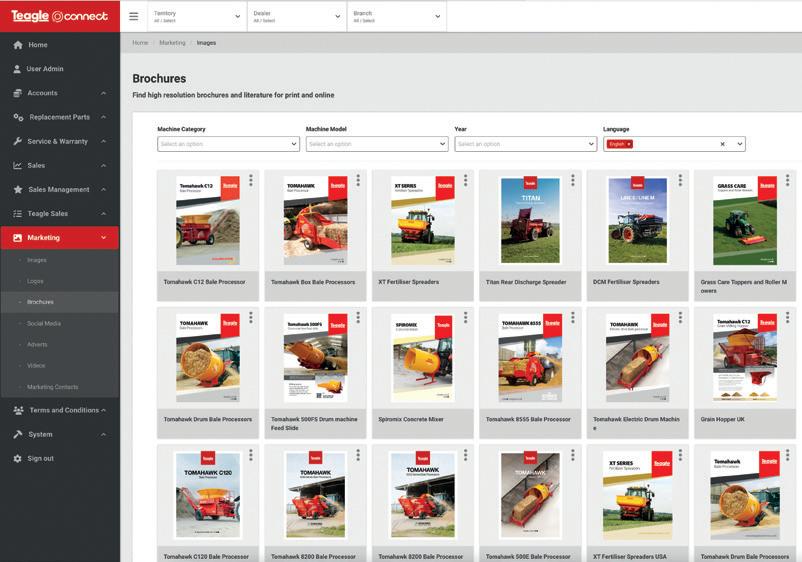802x562 pixels.
Task: Click the Sales Management star icon
Action: pyautogui.click(x=18, y=189)
